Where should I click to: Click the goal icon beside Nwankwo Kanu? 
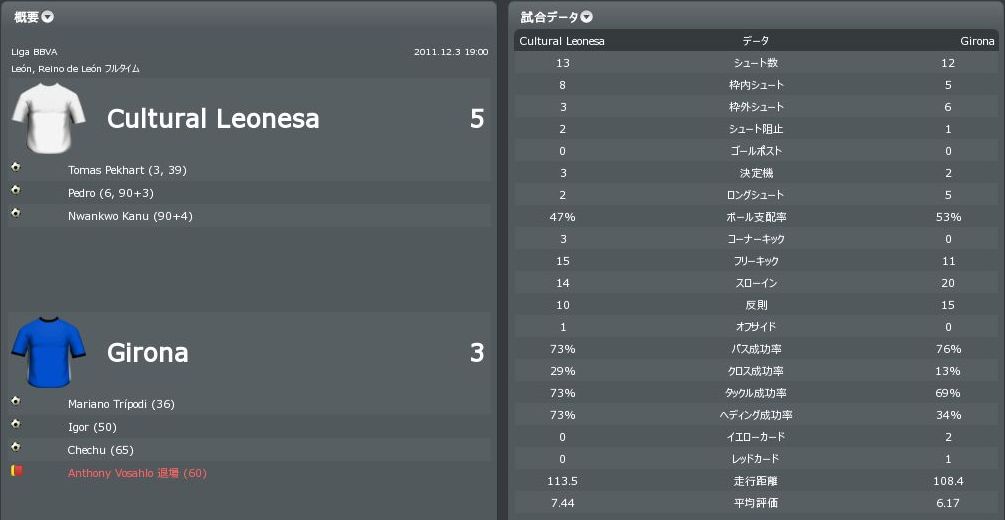[x=16, y=213]
